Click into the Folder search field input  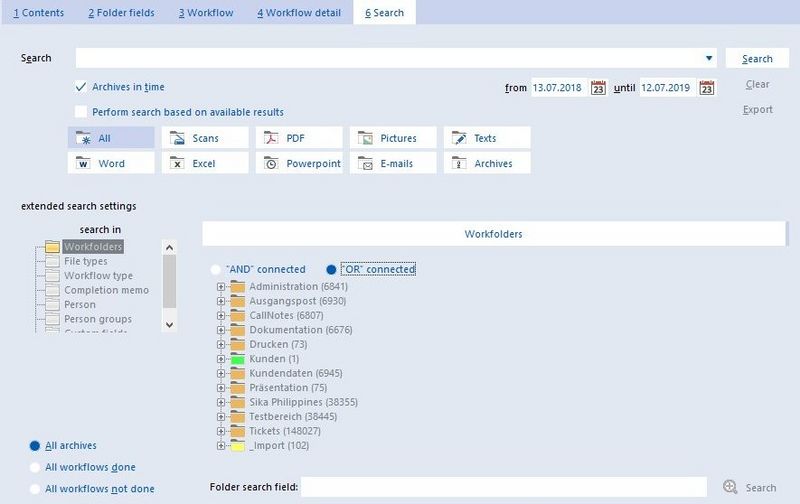(503, 487)
